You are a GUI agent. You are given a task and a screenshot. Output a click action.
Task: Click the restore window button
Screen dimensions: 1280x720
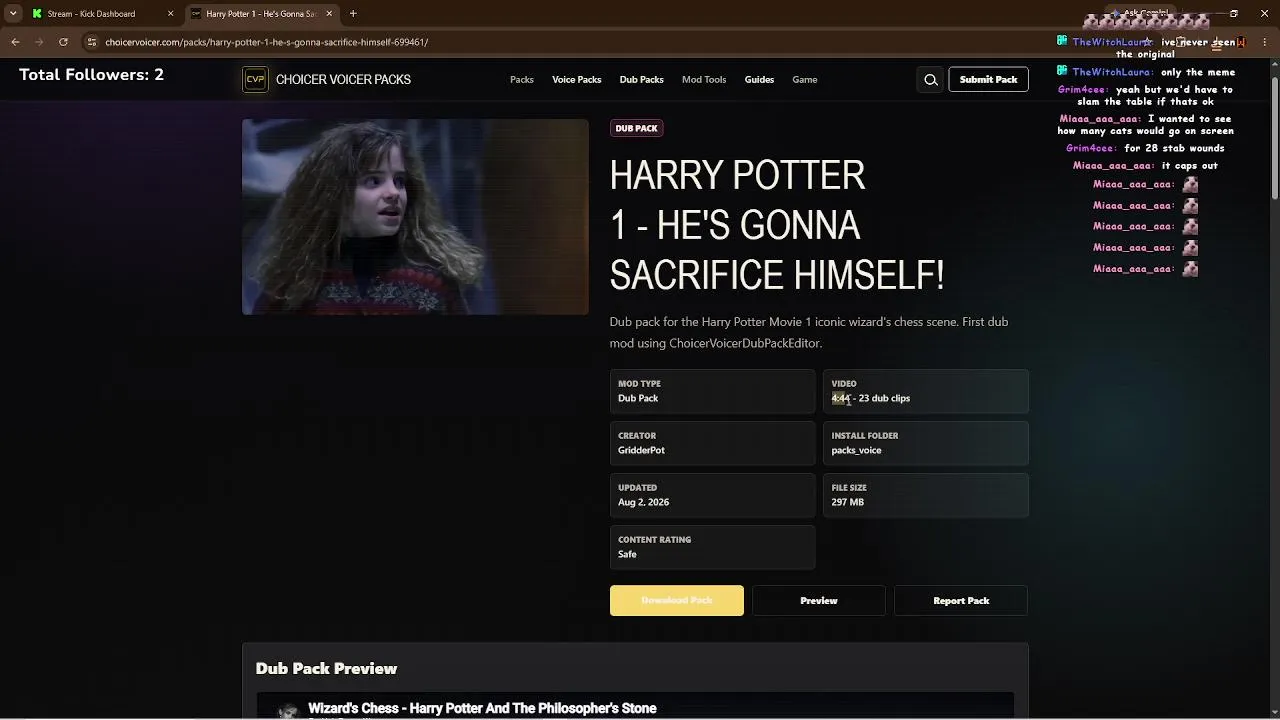point(1234,14)
